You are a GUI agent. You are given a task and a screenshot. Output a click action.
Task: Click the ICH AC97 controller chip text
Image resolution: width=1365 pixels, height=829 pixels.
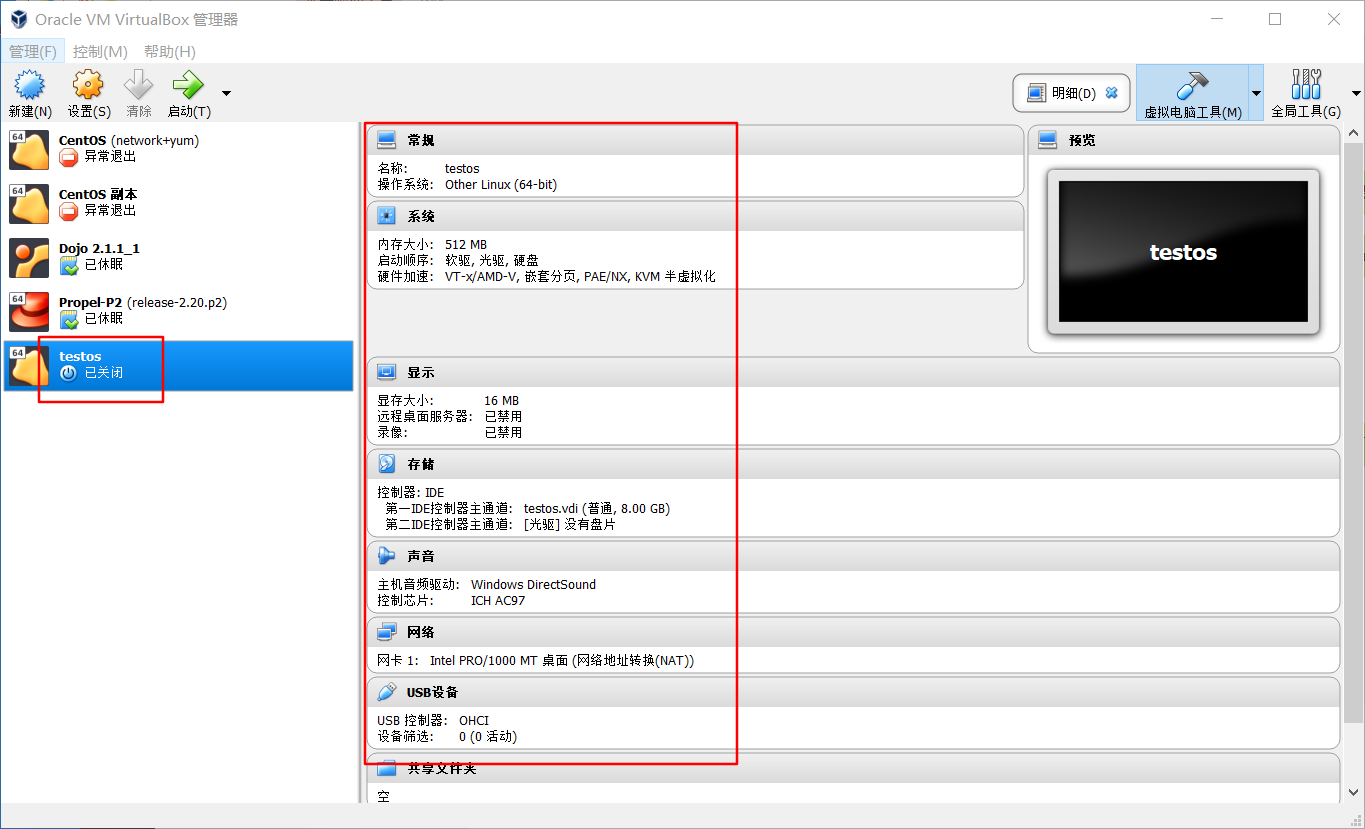point(498,600)
